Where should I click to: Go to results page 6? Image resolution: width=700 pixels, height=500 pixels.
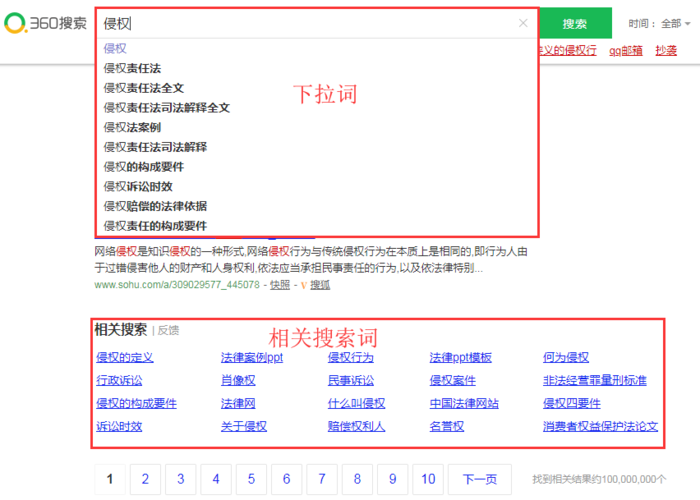[x=287, y=479]
